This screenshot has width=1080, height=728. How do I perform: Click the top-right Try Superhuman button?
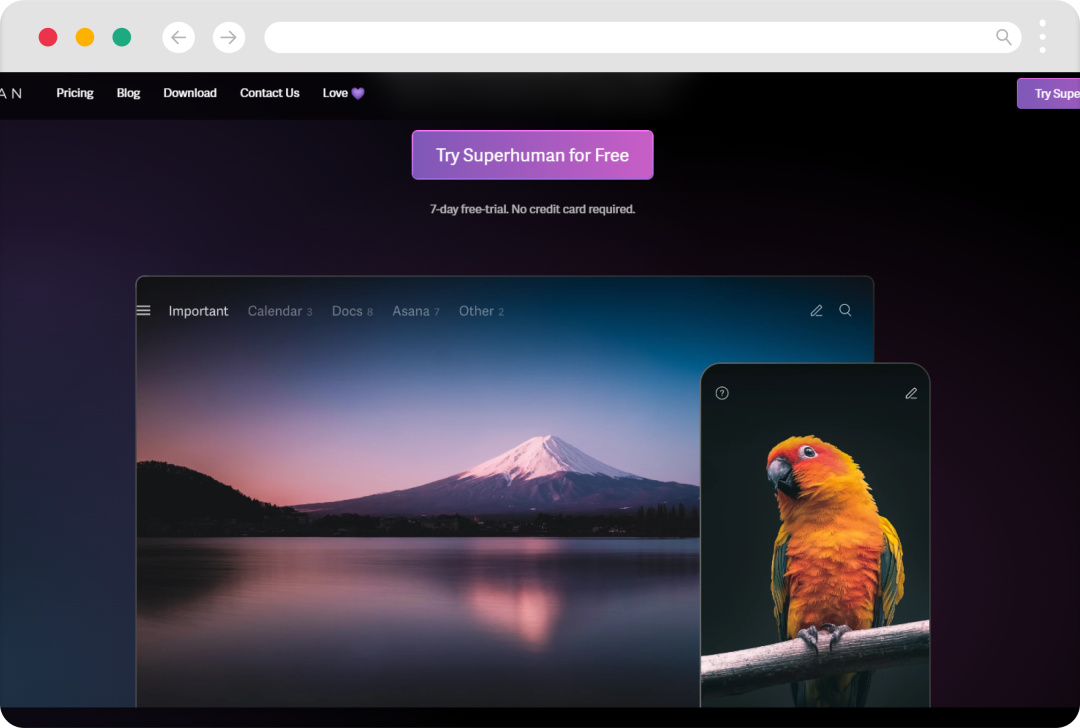click(1048, 94)
